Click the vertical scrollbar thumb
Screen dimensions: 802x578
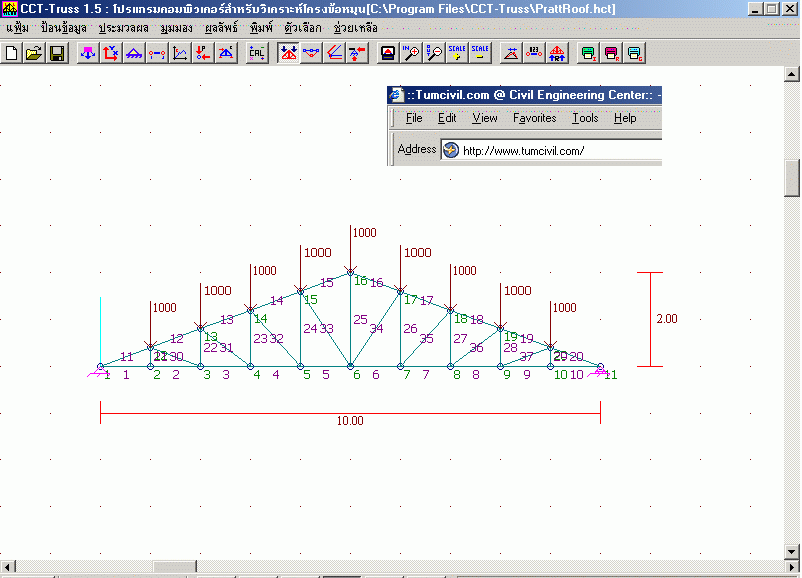791,179
